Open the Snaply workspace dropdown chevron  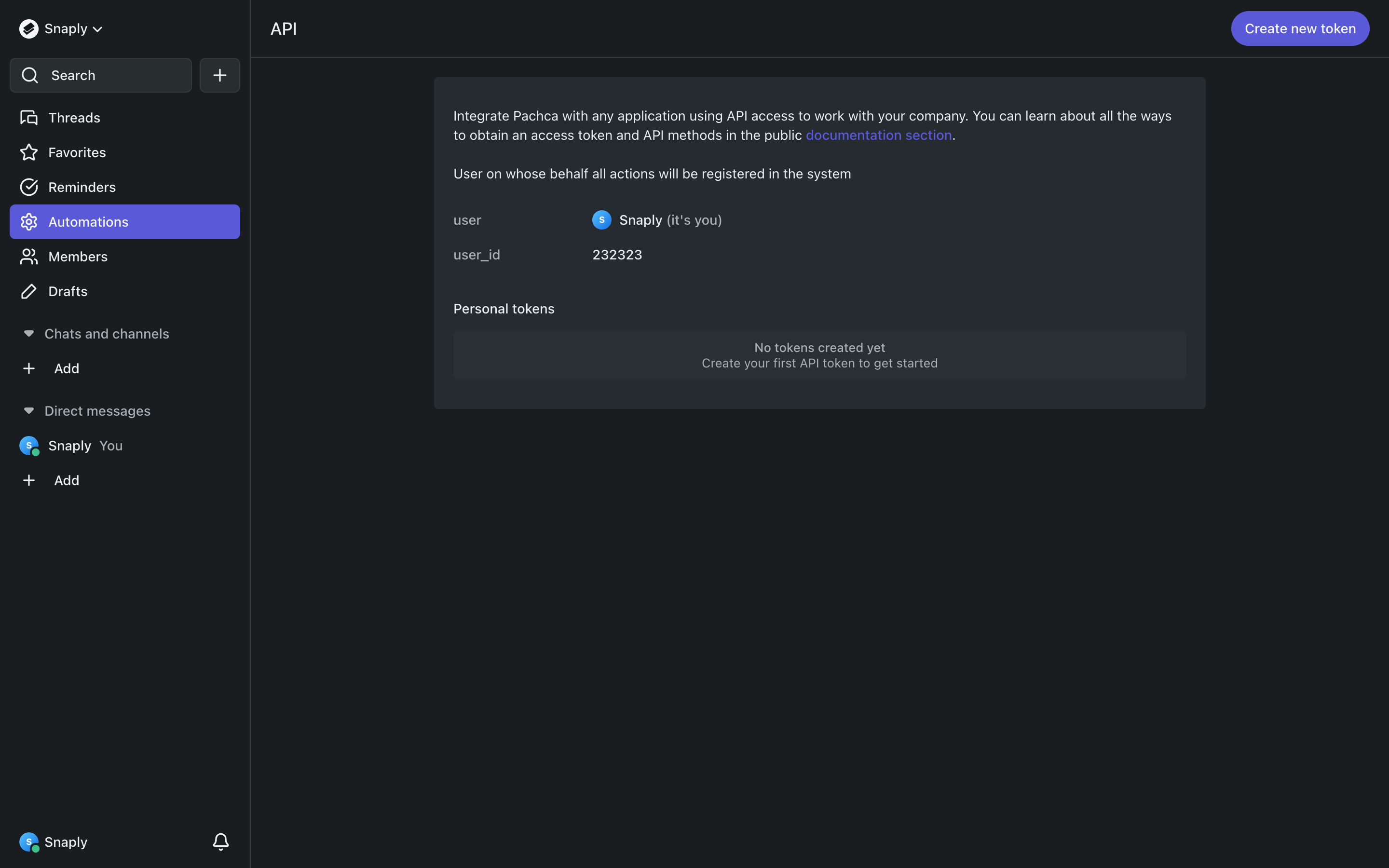tap(97, 29)
